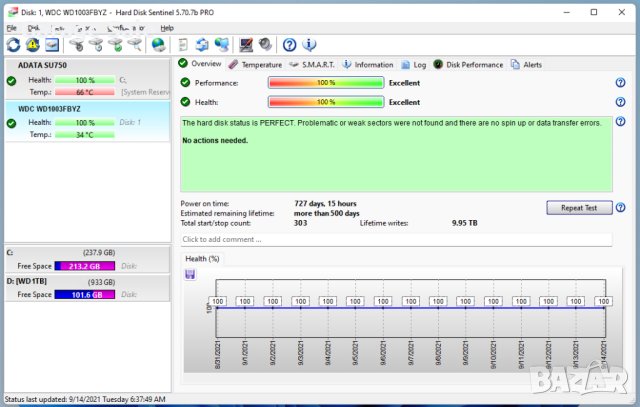The width and height of the screenshot is (640, 407).
Task: Click help icon next to Performance bar
Action: 620,83
